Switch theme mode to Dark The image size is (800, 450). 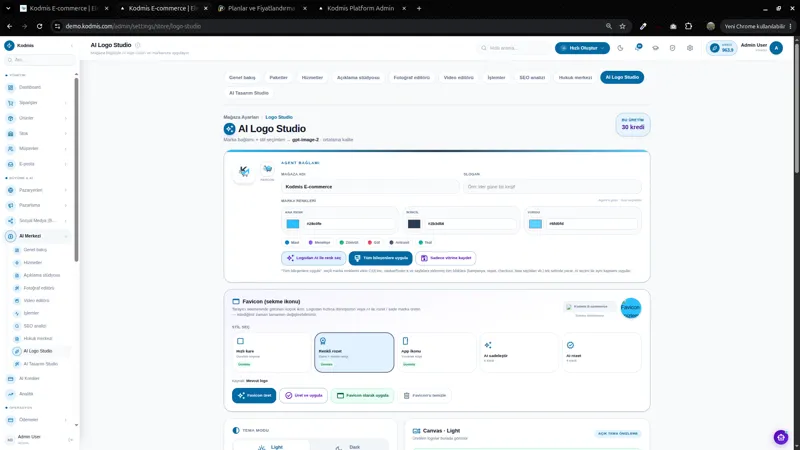(349, 446)
